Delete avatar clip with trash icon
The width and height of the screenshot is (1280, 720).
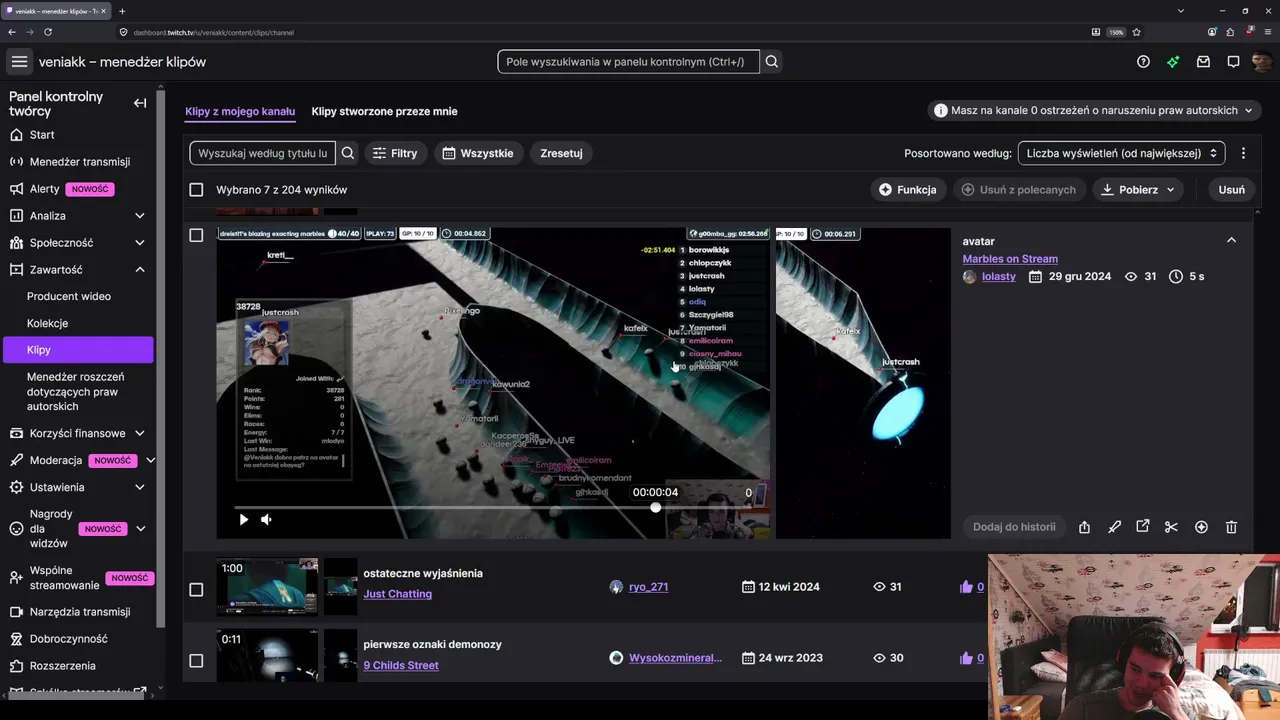(1231, 527)
